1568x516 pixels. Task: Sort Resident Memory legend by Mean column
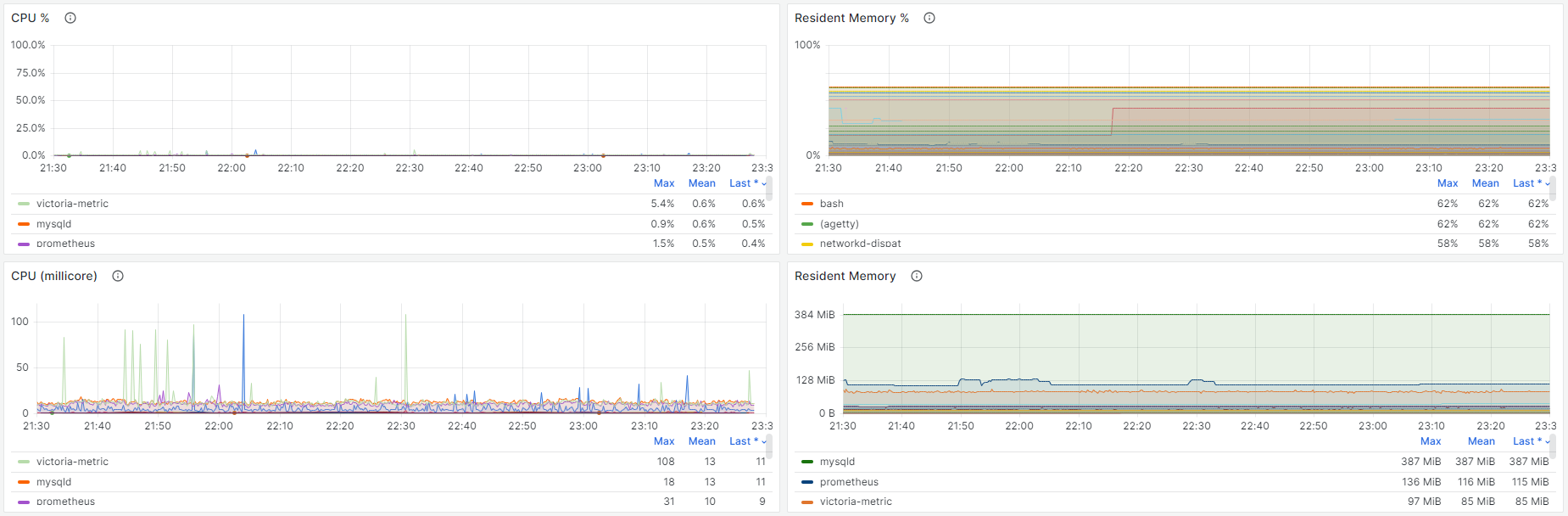[1482, 441]
